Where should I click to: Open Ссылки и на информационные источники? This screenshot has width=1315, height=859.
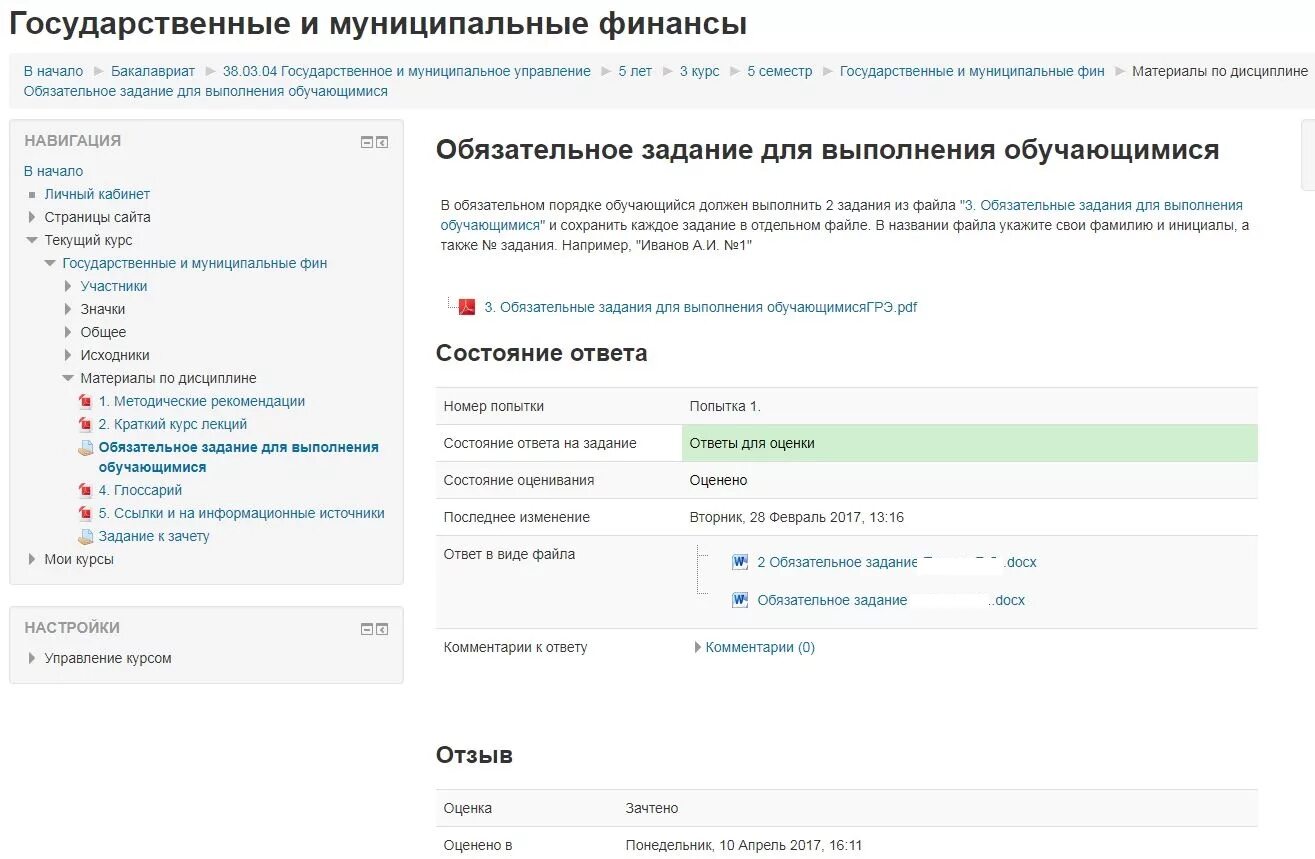coord(241,513)
